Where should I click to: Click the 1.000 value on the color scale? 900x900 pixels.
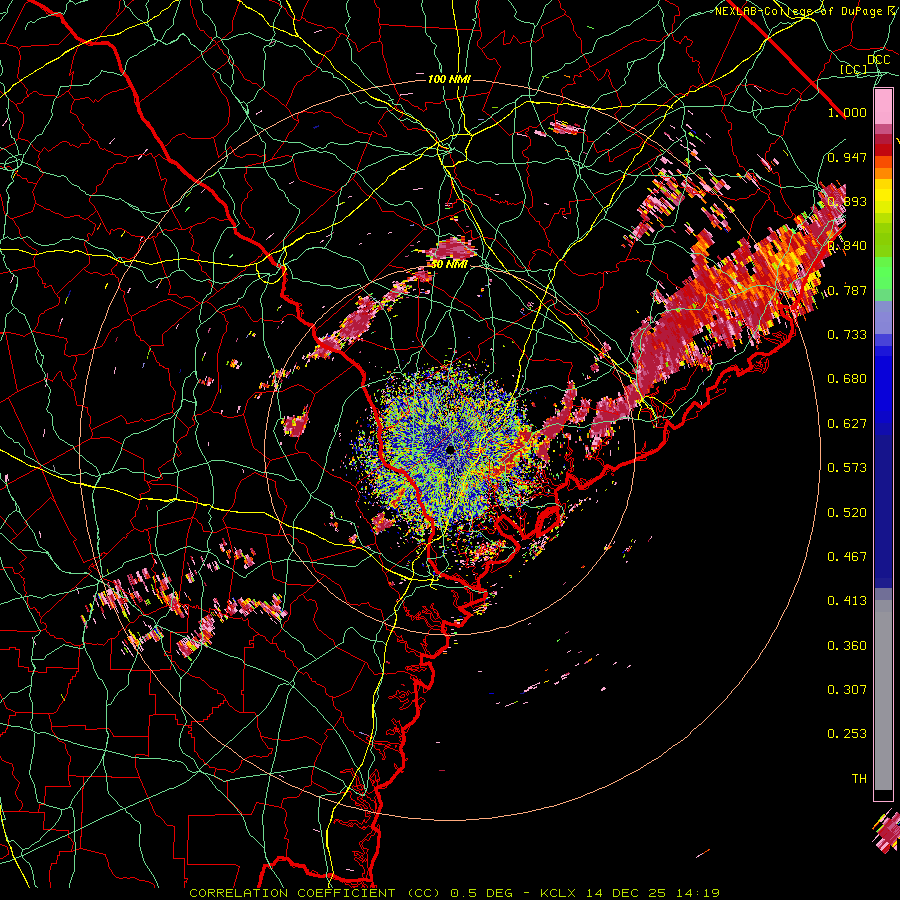coord(847,112)
